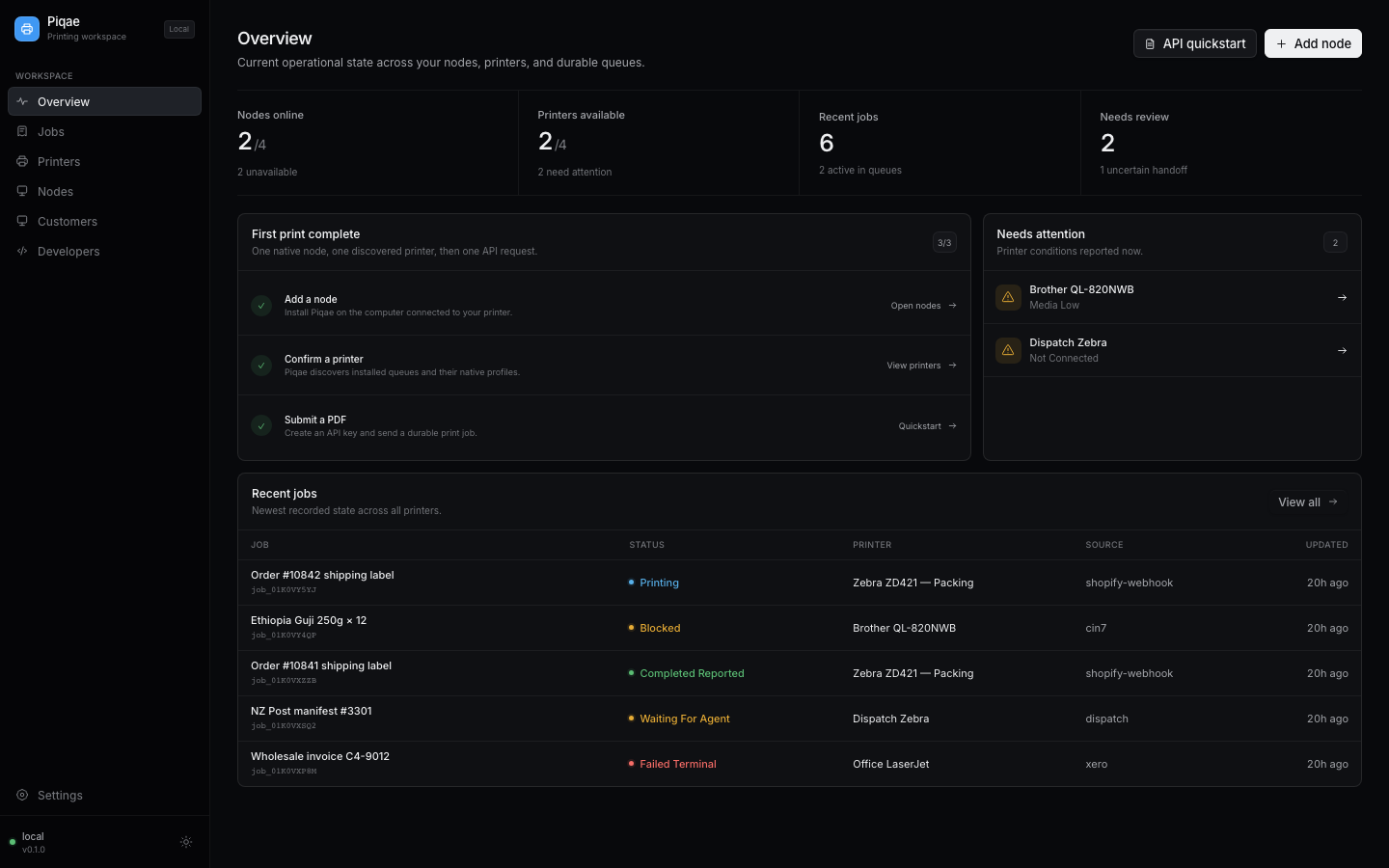Screen dimensions: 1389x868
Task: Navigate to Nodes
Action: (x=104, y=191)
